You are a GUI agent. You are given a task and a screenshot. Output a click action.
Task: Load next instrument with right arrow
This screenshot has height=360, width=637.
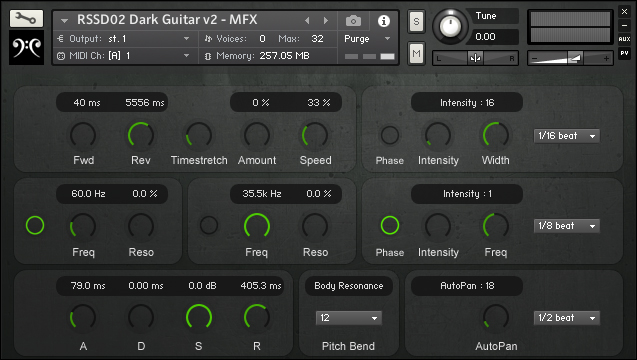point(325,20)
